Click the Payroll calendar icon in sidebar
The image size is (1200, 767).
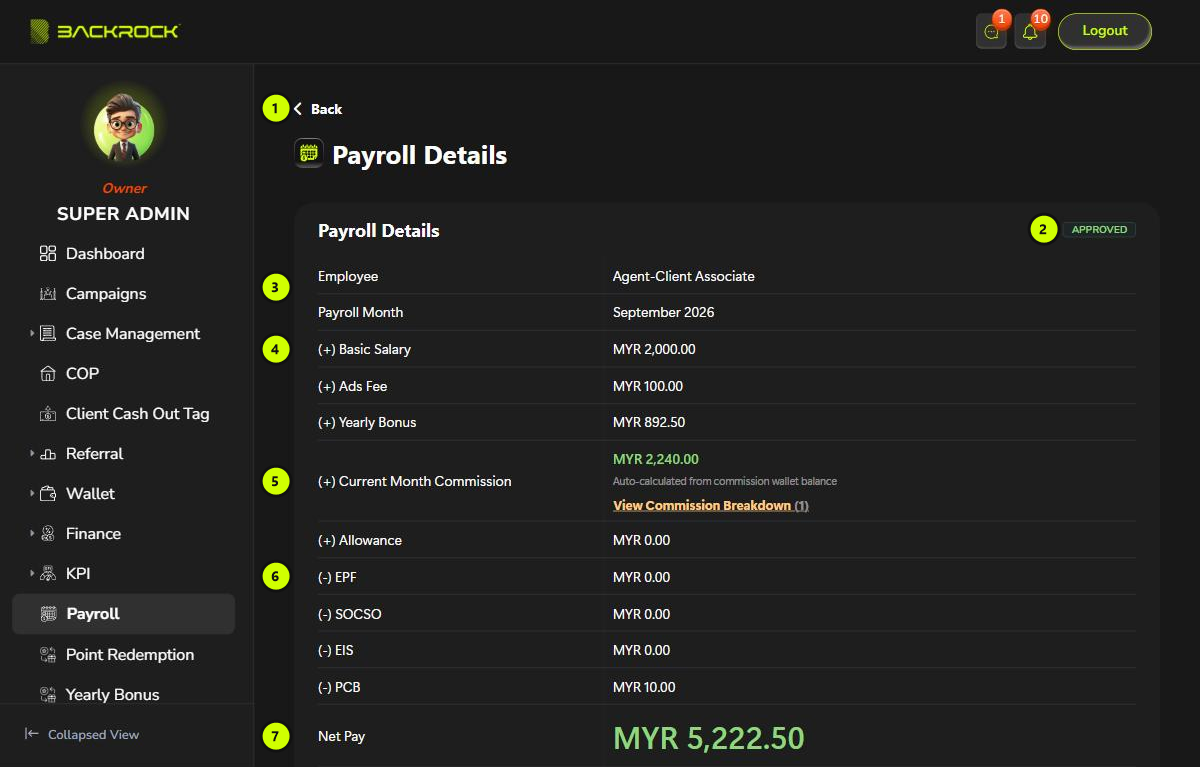click(x=48, y=614)
